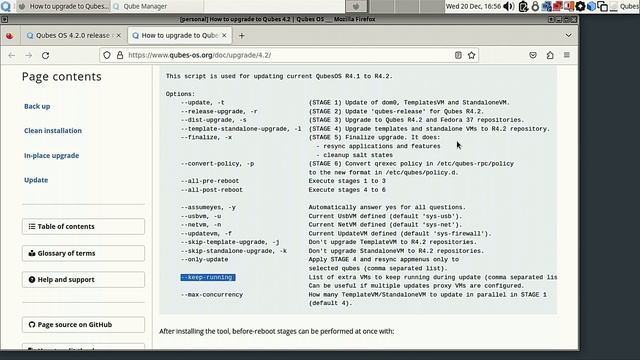The width and height of the screenshot is (640, 360).
Task: Expand the list all tabs dropdown
Action: [x=568, y=36]
